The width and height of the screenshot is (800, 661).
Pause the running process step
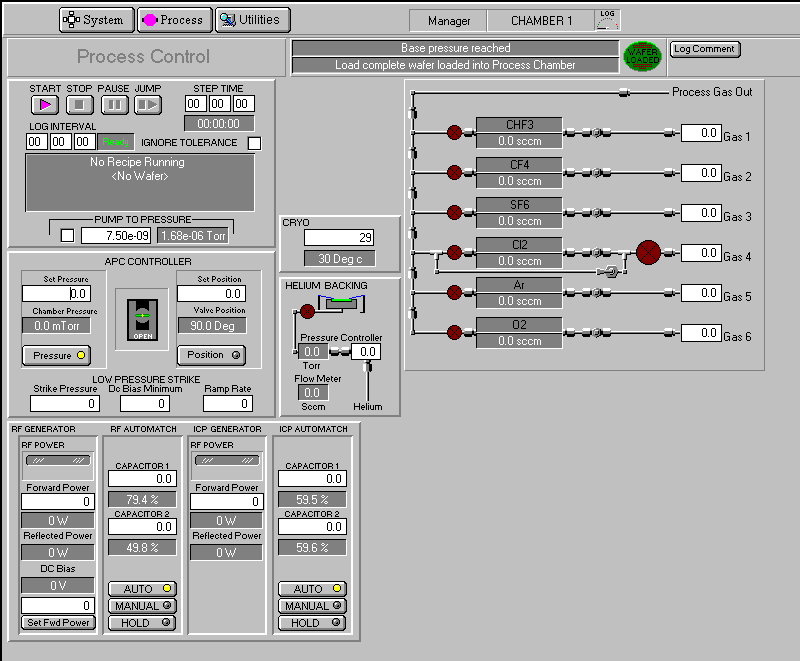pos(114,104)
